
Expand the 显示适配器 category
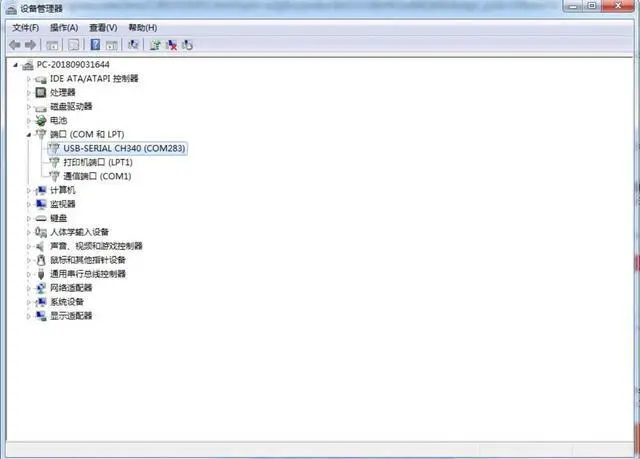[29, 316]
